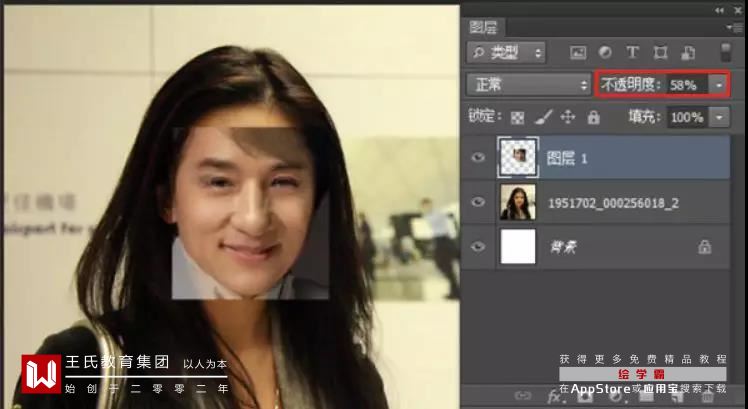This screenshot has height=409, width=748.
Task: Select the 图层 1 layer thumbnail
Action: (x=518, y=157)
